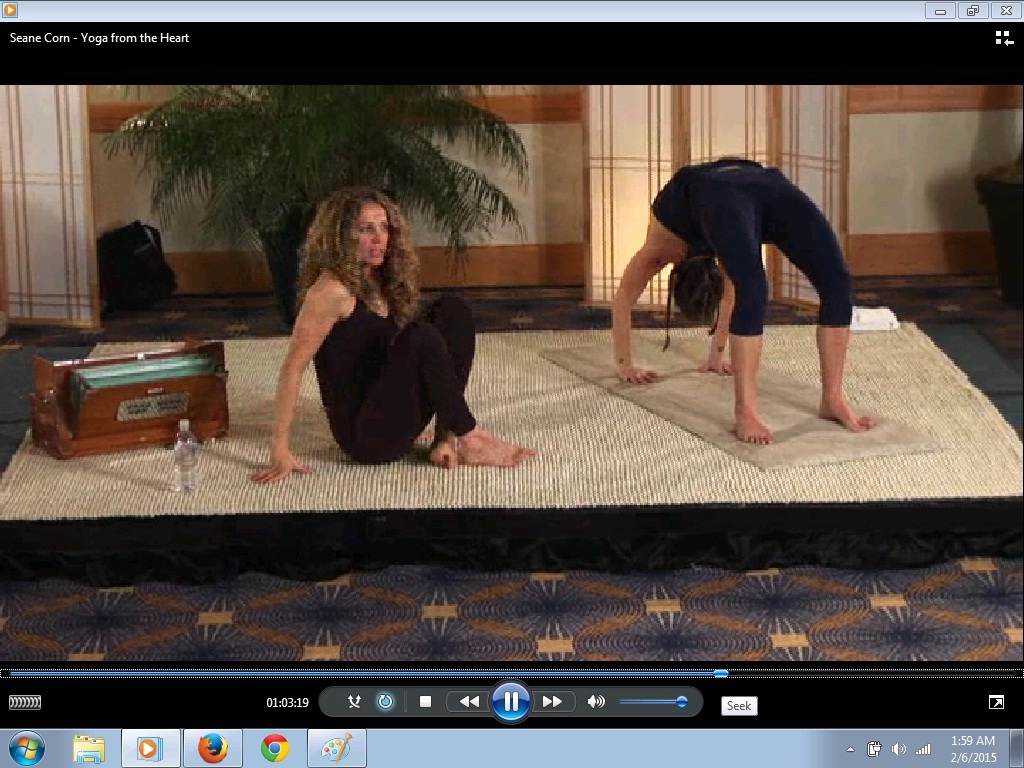The image size is (1024, 768).
Task: Open system tray volume control
Action: coord(899,749)
